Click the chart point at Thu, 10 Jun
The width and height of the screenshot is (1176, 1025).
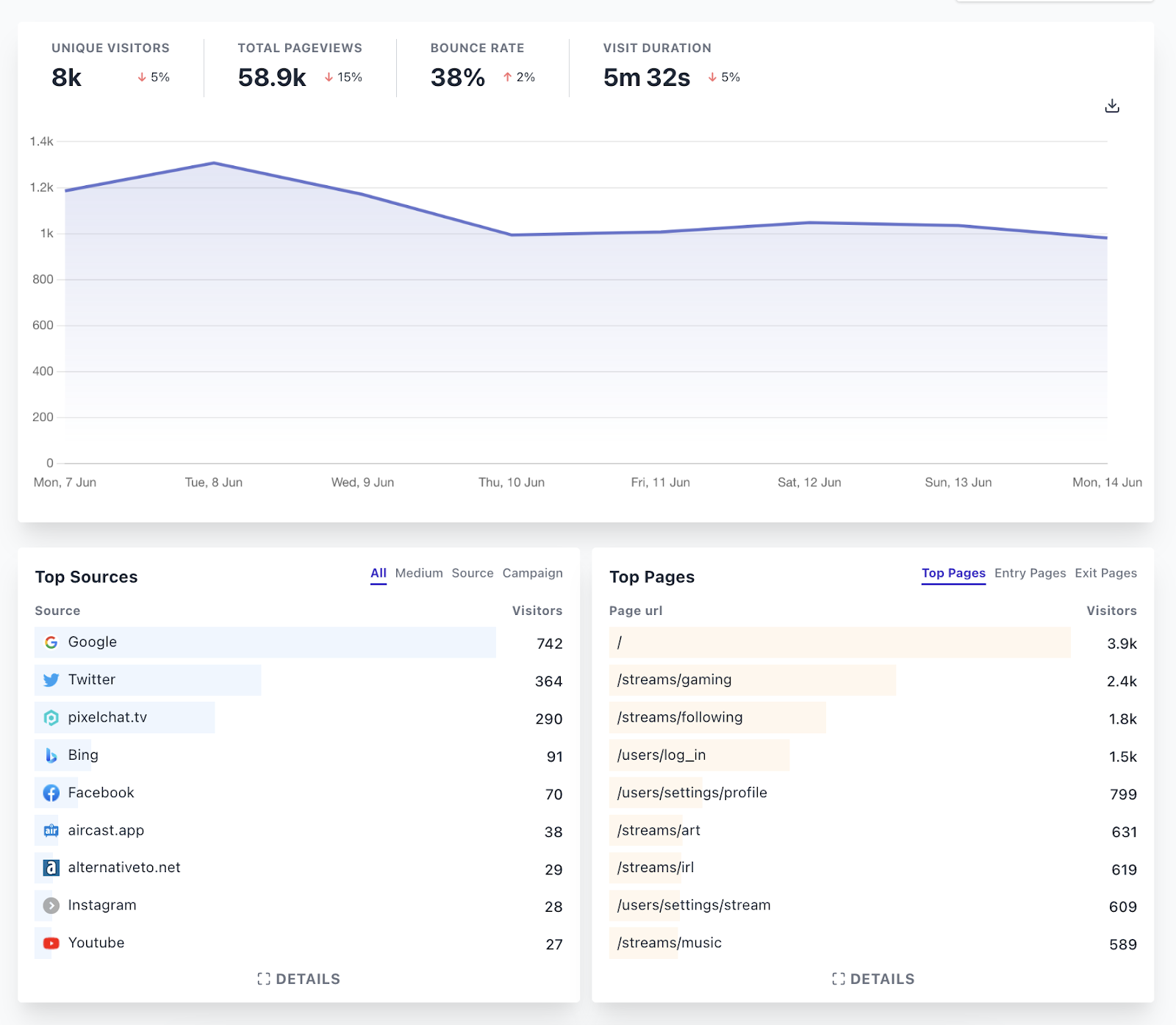(x=512, y=235)
